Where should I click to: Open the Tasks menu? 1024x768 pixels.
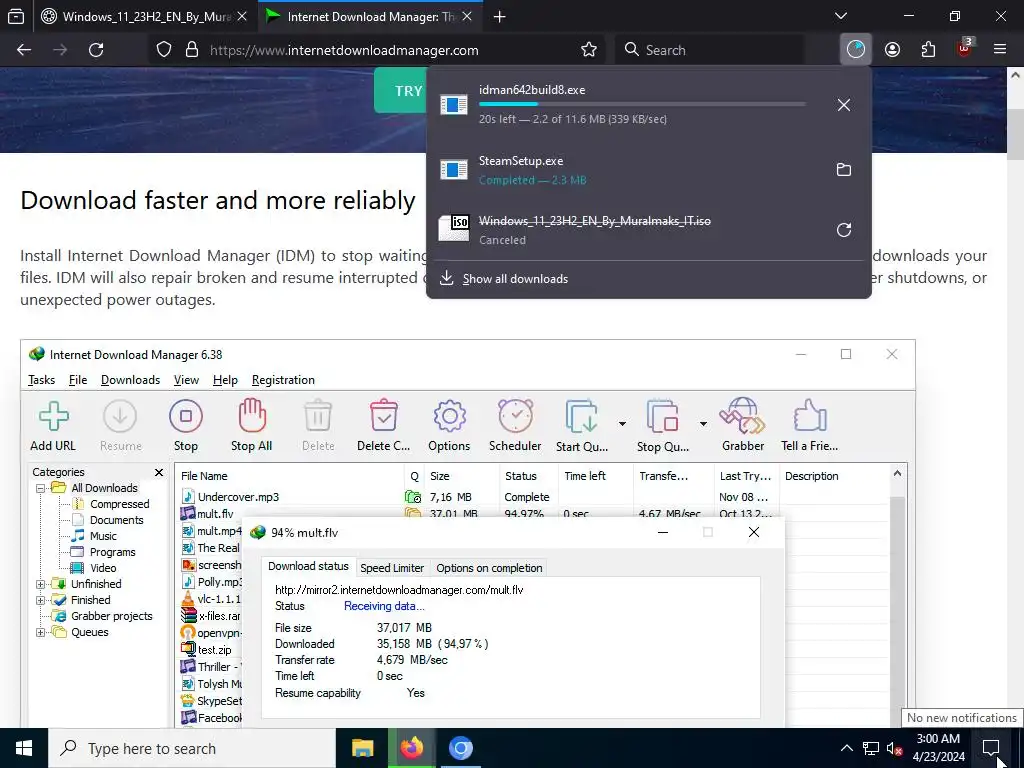click(x=41, y=380)
